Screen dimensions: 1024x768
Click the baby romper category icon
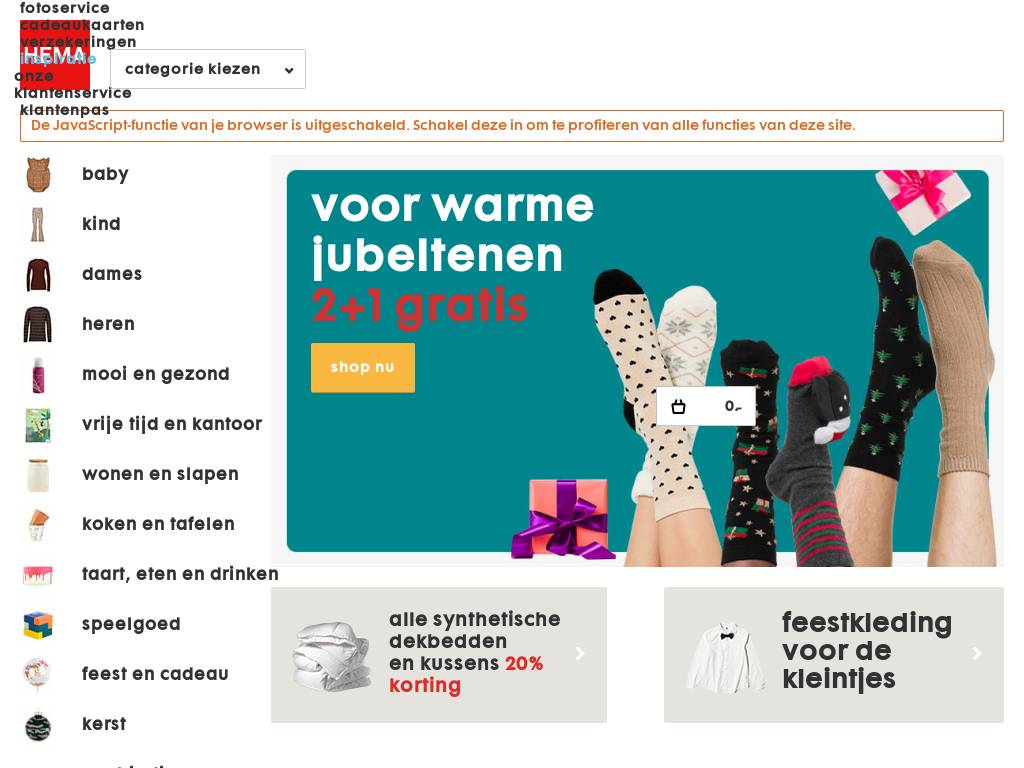coord(39,174)
